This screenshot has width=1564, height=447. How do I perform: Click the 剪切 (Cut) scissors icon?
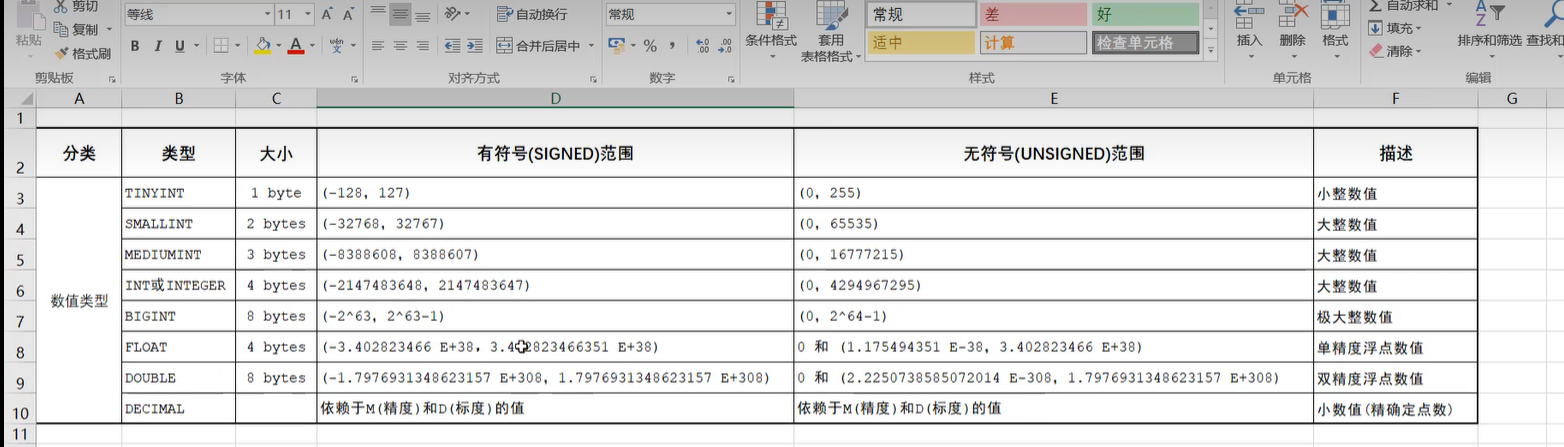[60, 7]
